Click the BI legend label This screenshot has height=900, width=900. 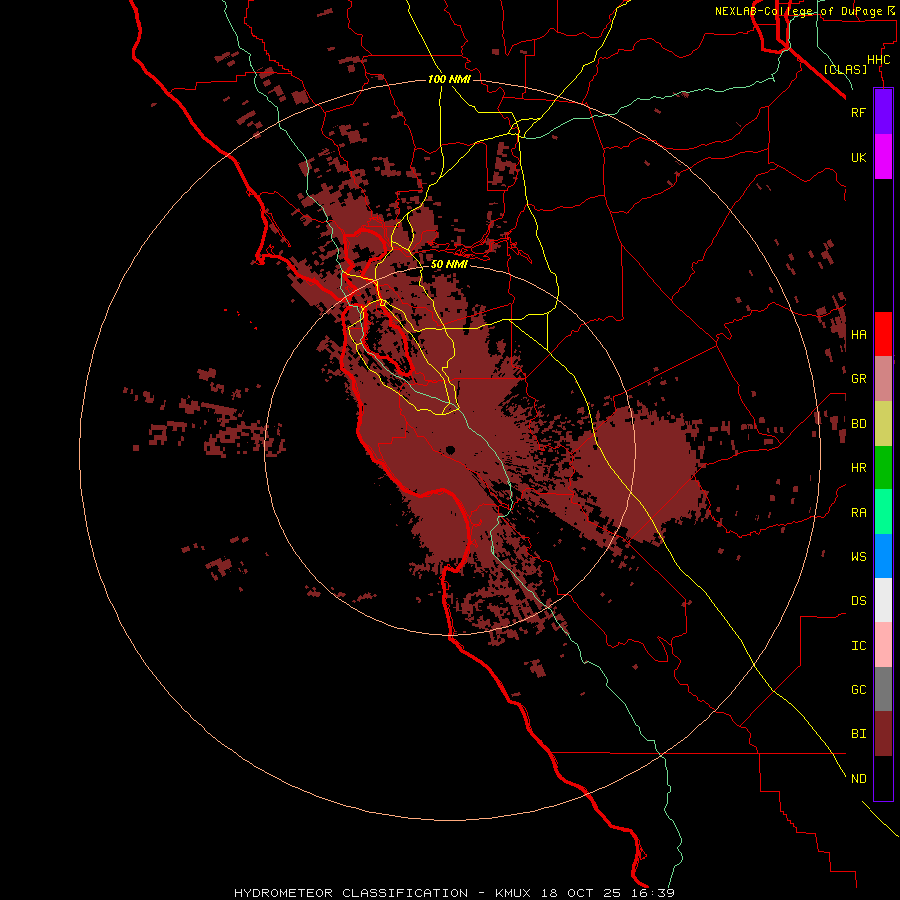pos(858,734)
